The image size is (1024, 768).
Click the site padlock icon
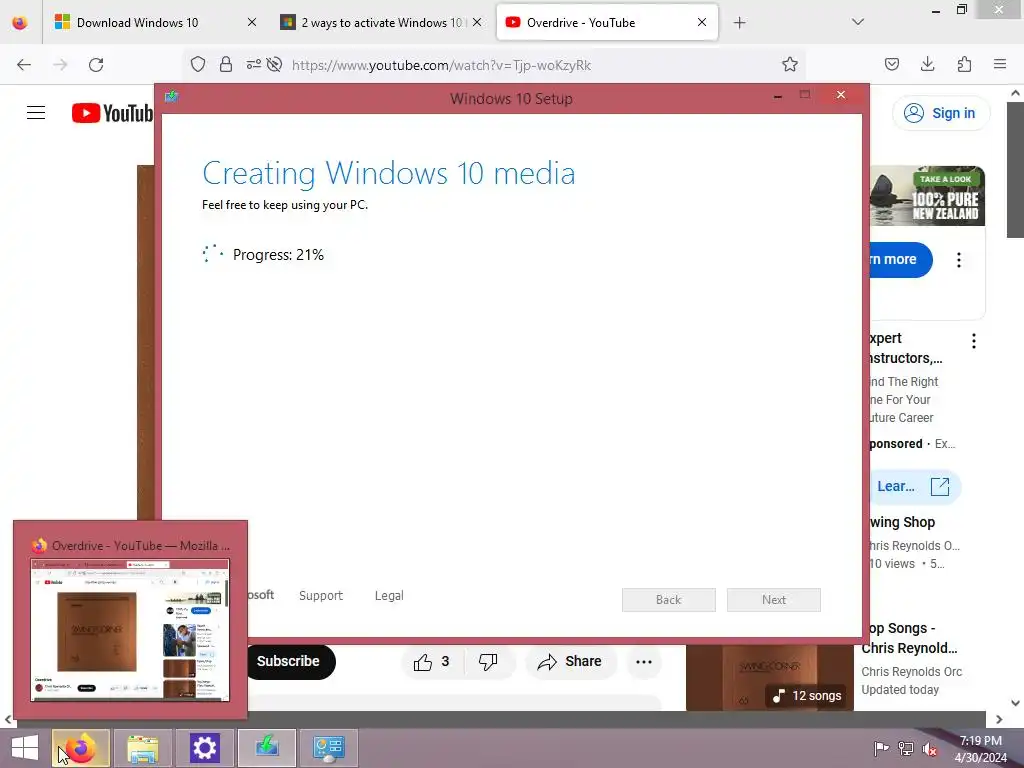click(226, 65)
